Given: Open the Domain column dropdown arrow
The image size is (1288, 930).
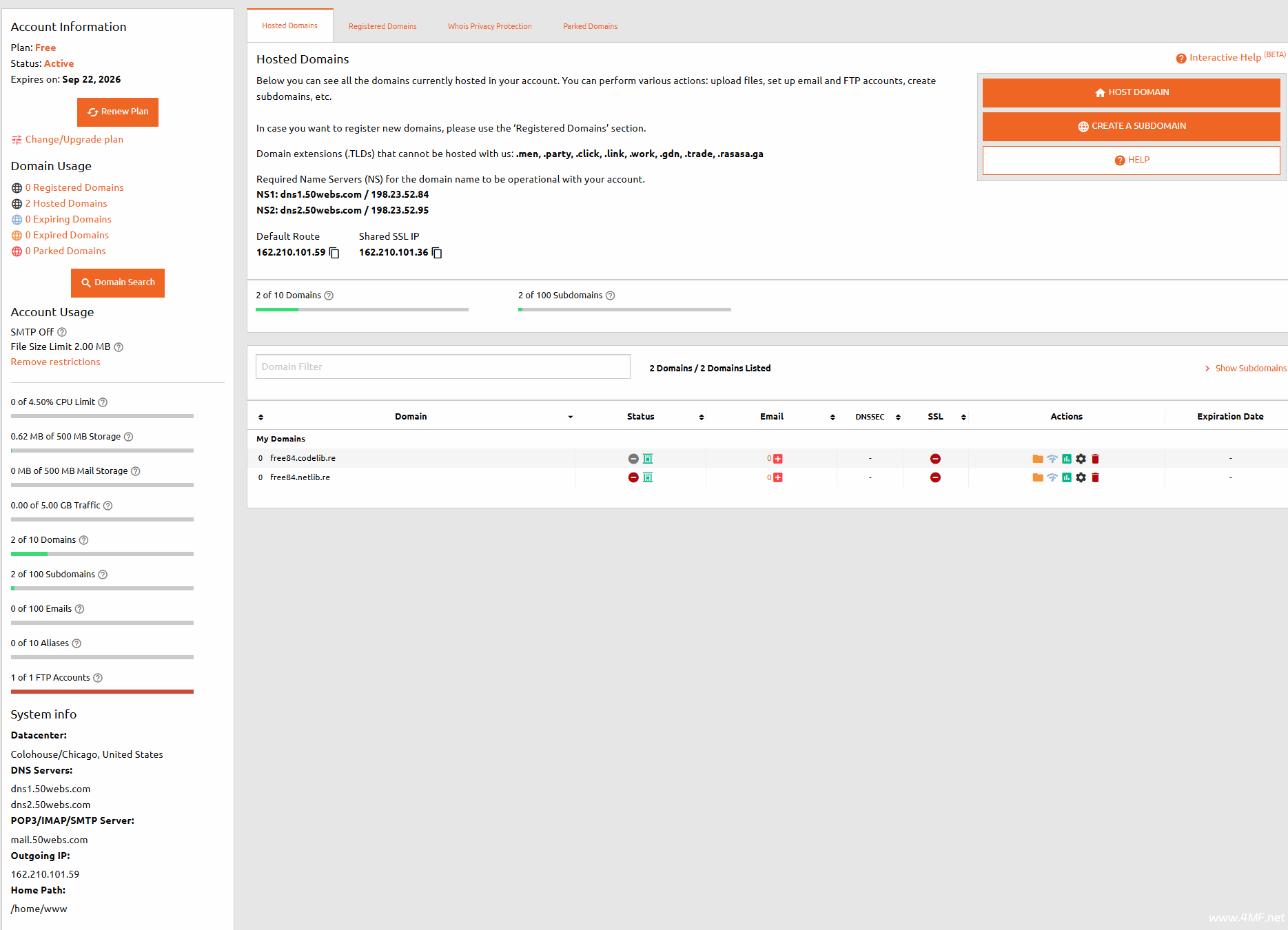Looking at the screenshot, I should click(570, 417).
